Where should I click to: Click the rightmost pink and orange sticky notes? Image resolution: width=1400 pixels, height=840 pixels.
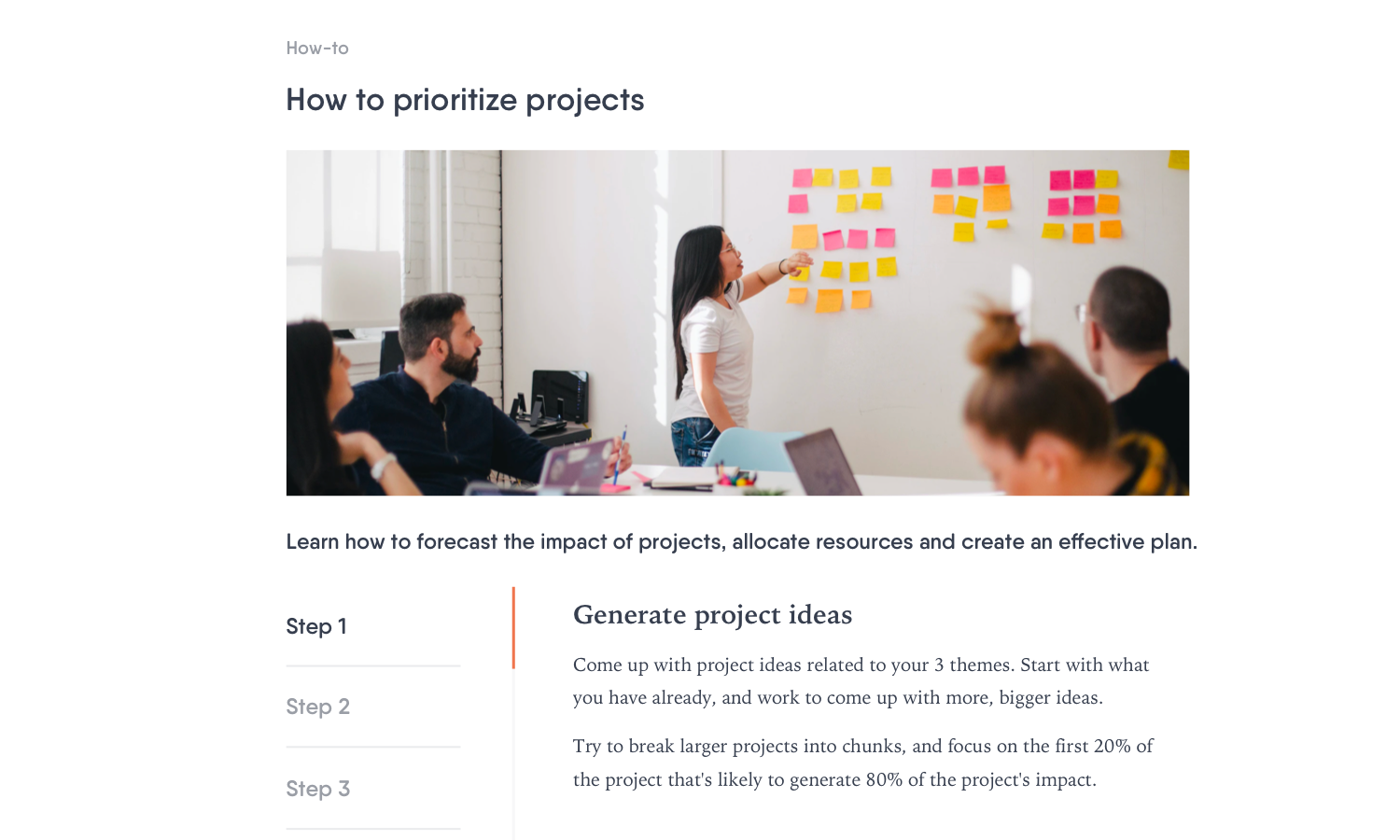[x=1083, y=205]
